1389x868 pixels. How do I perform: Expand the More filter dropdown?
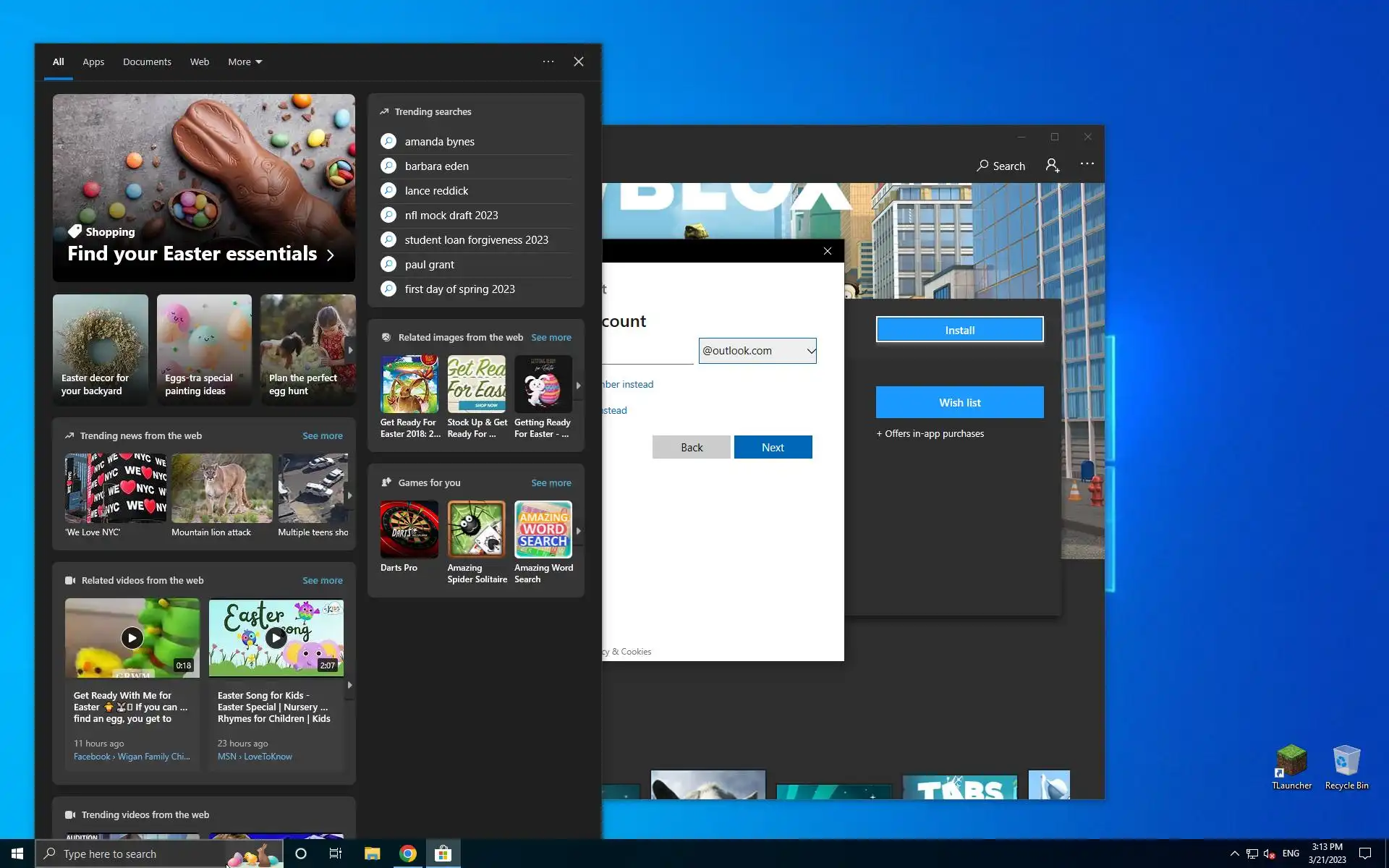tap(245, 61)
